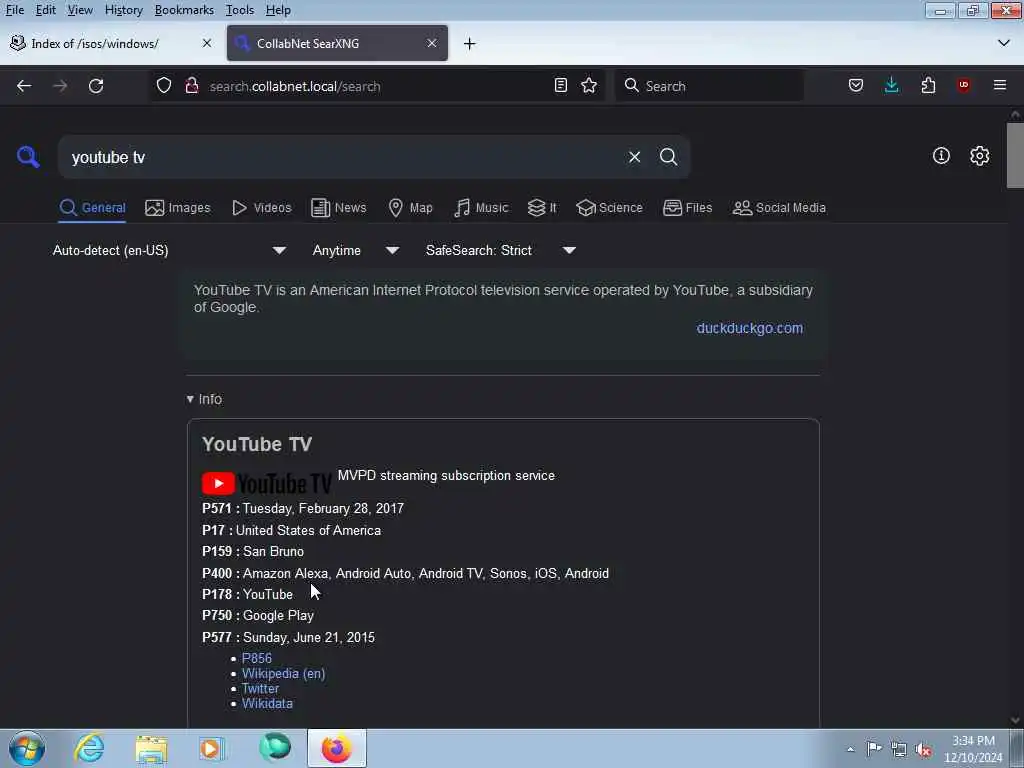
Task: Click the muted volume tray icon
Action: 923,749
